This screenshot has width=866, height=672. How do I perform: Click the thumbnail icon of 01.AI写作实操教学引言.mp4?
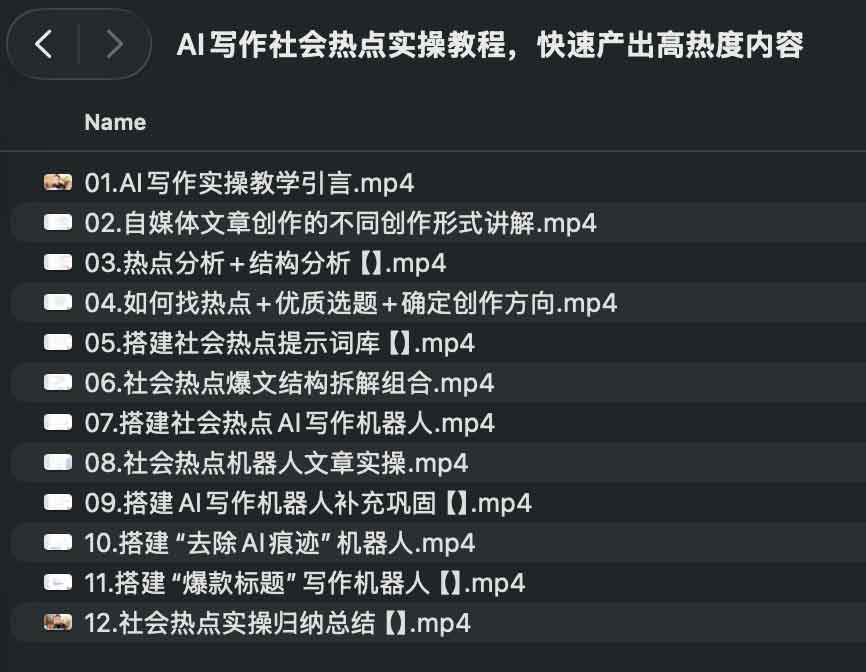click(x=58, y=183)
